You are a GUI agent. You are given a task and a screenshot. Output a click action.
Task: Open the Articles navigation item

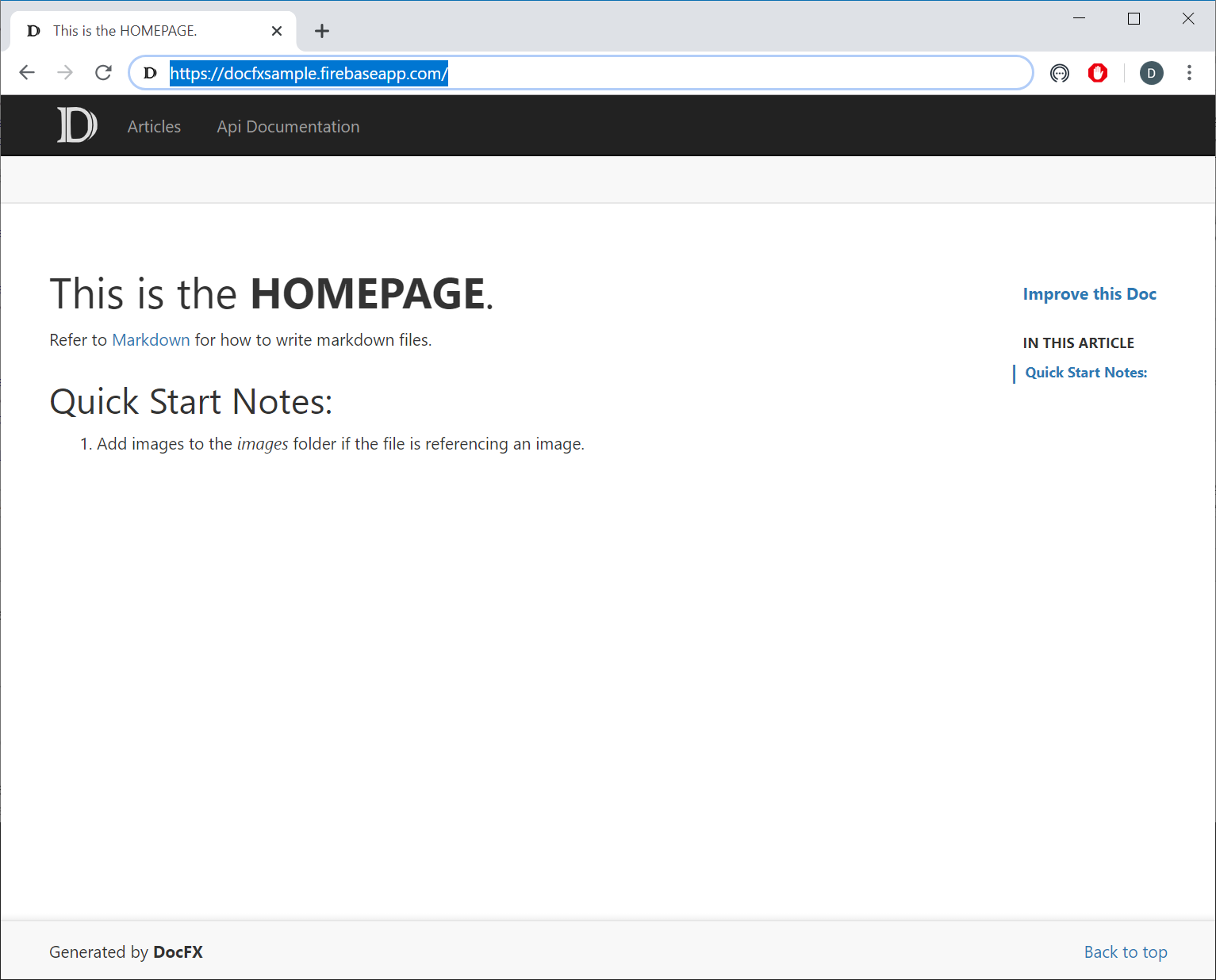click(154, 127)
